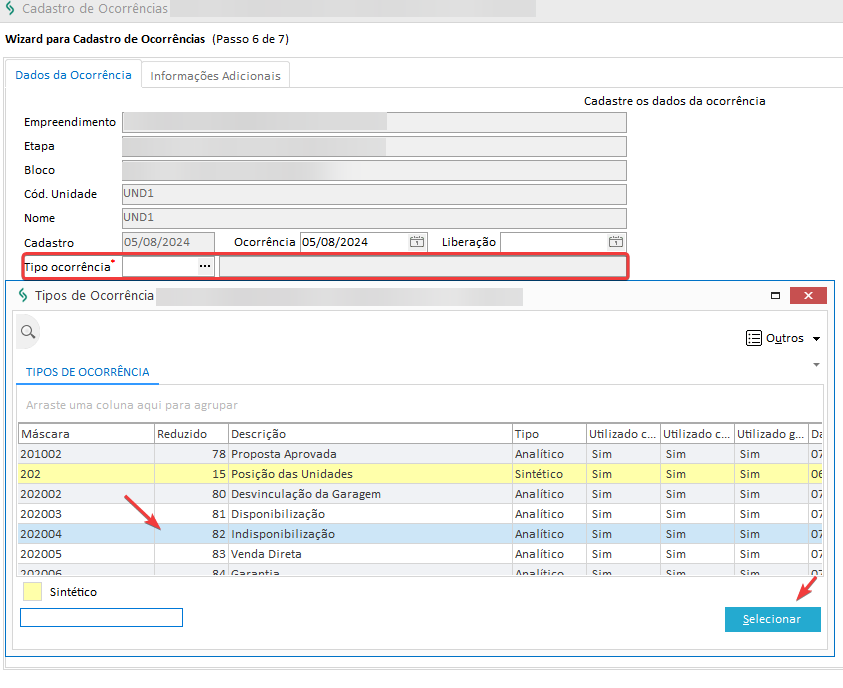Click the Outros list icon
Viewport: 843px width, 688px height.
754,338
